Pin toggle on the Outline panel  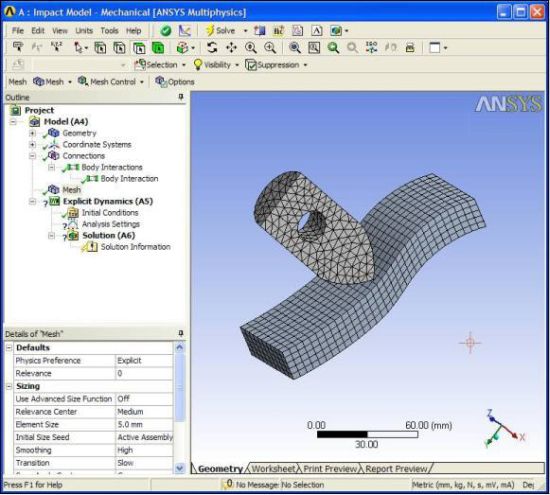tap(181, 97)
